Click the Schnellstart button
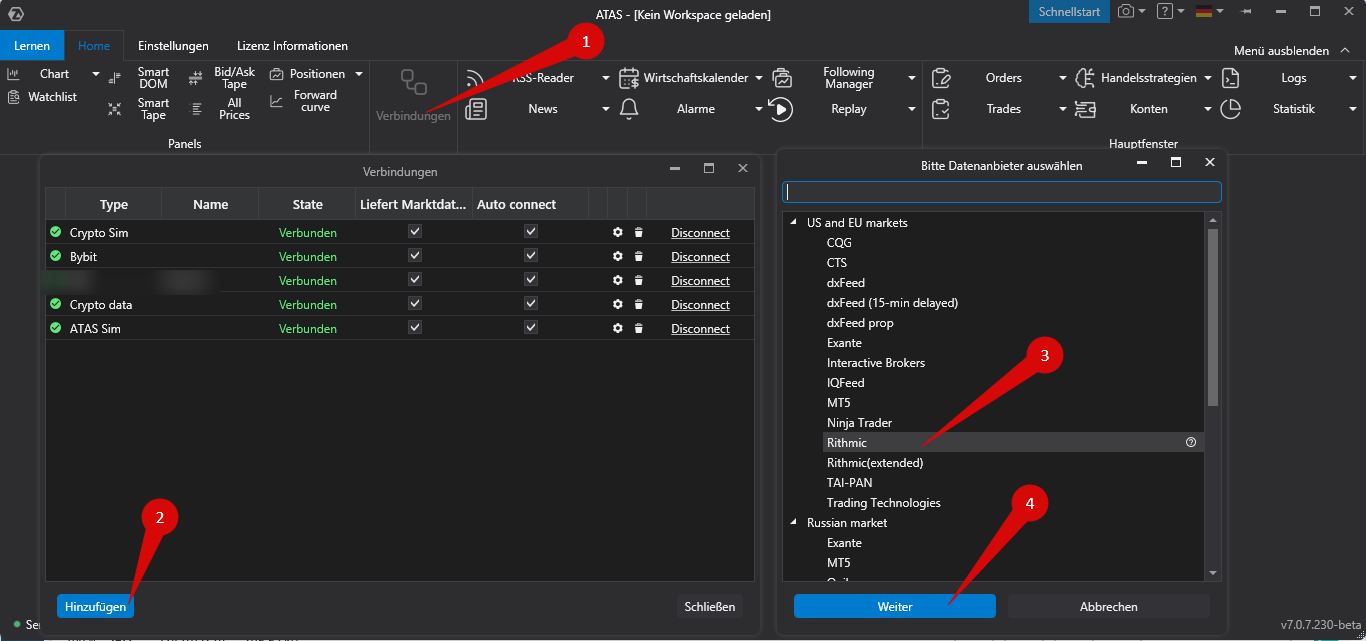This screenshot has height=641, width=1366. pyautogui.click(x=1069, y=11)
